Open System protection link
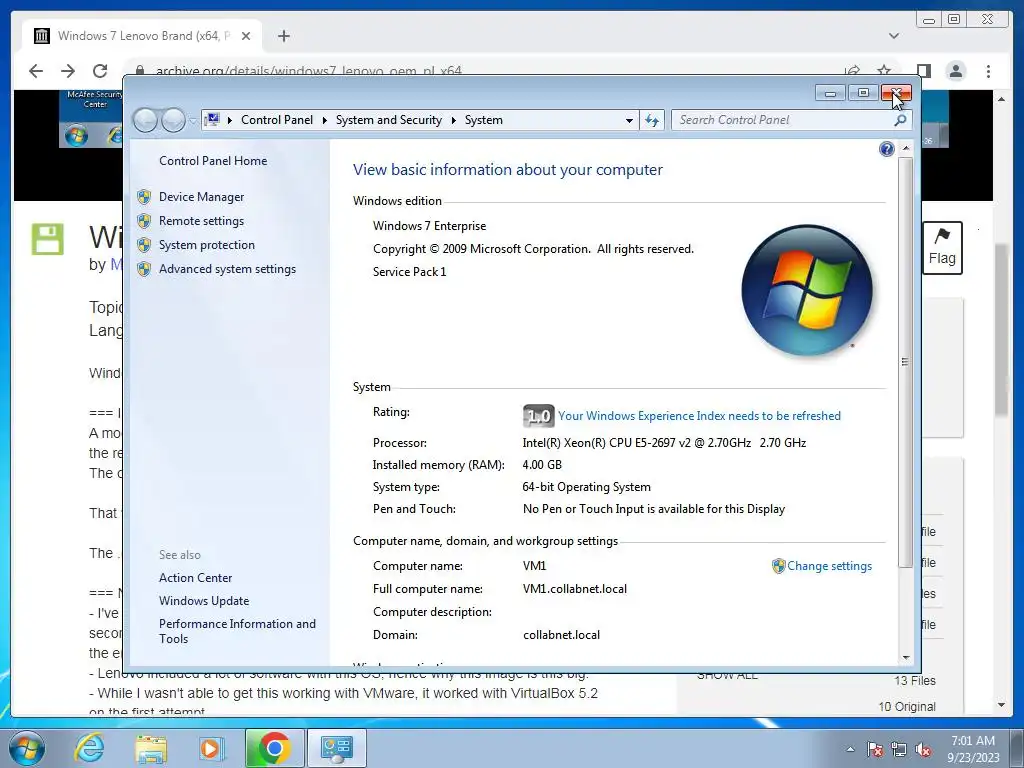The width and height of the screenshot is (1024, 768). tap(206, 245)
